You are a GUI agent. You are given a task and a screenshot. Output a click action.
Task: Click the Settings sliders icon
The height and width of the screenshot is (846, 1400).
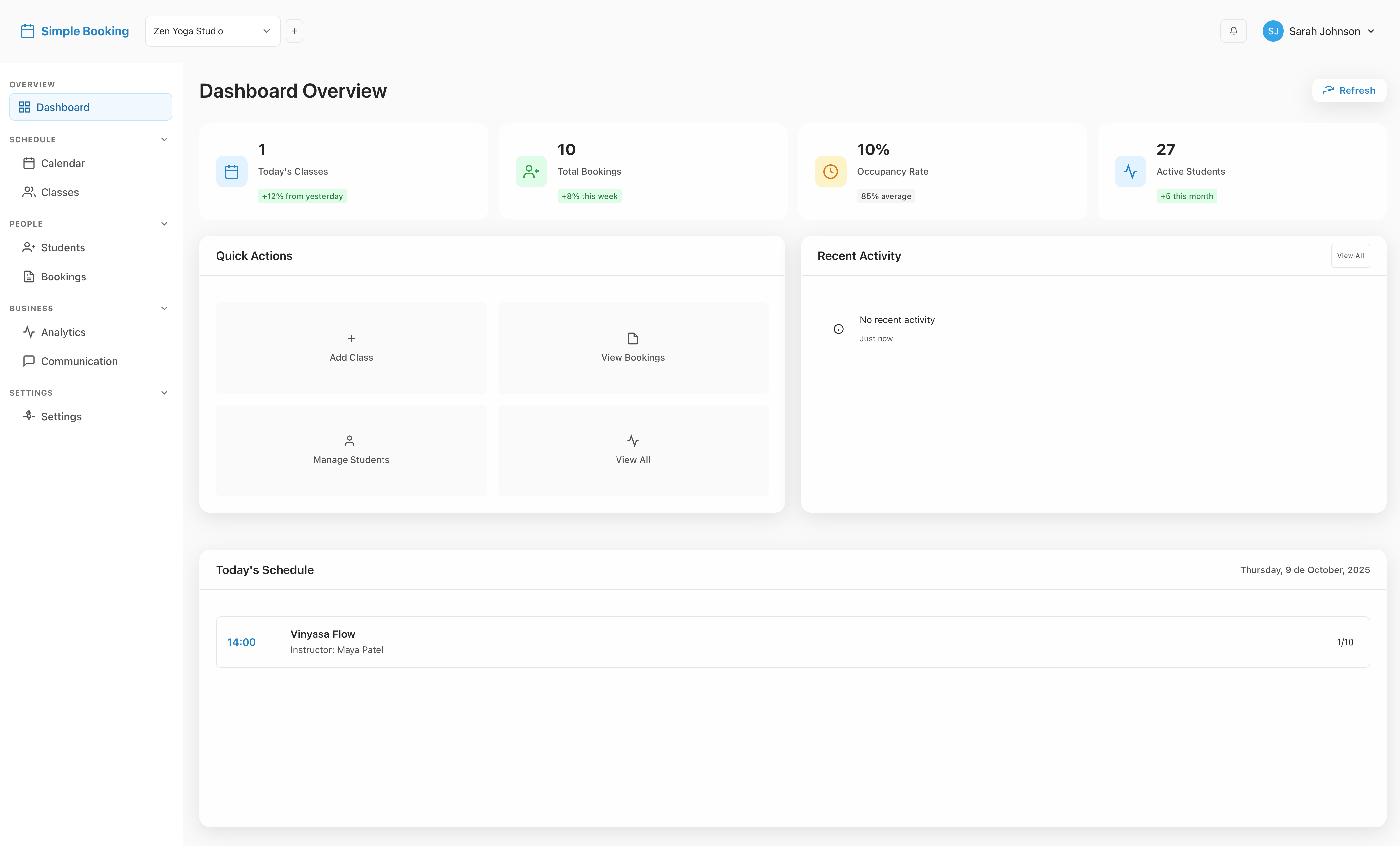[x=29, y=416]
